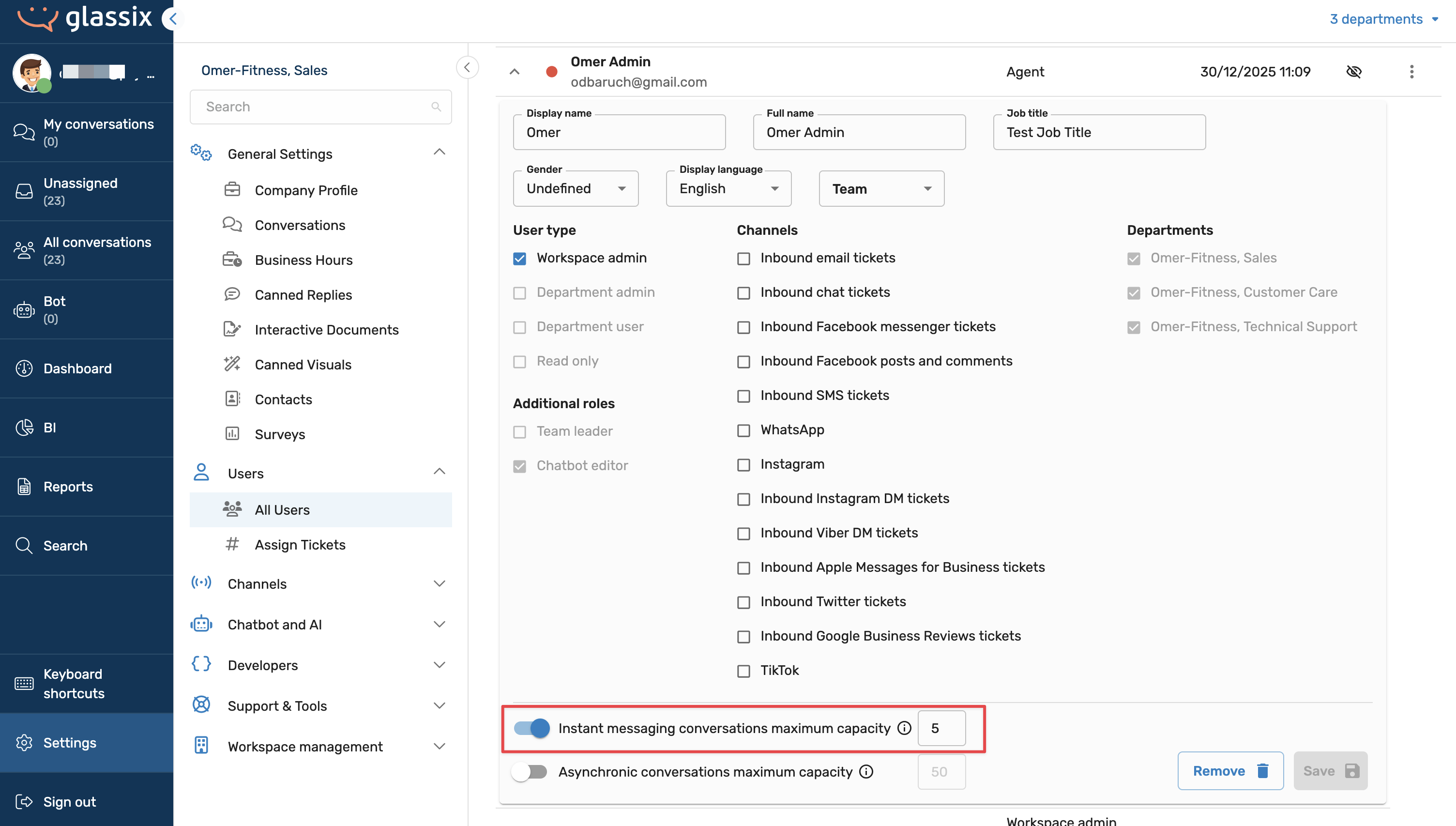Open the Display language dropdown

pyautogui.click(x=728, y=188)
